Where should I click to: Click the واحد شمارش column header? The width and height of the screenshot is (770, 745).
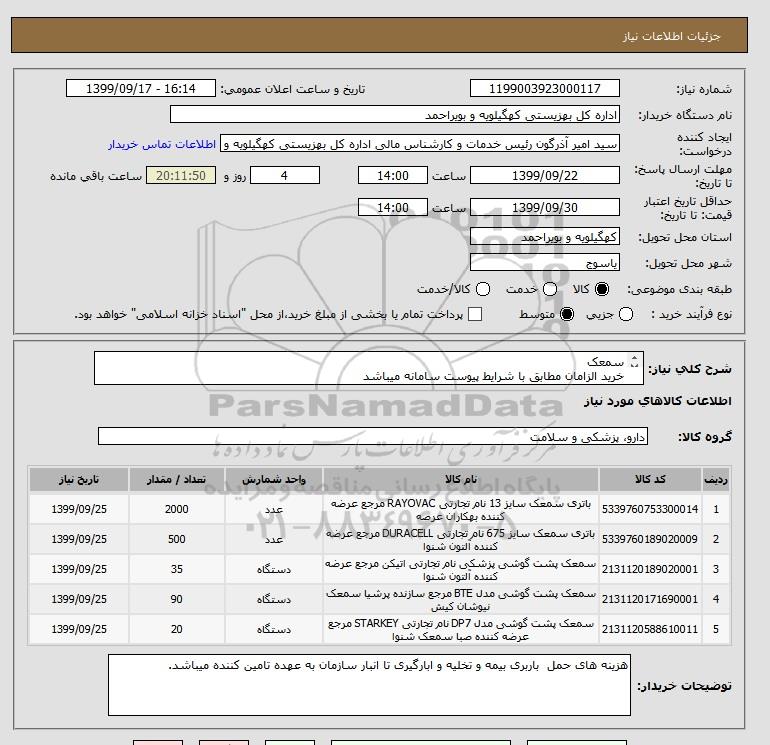pyautogui.click(x=274, y=479)
